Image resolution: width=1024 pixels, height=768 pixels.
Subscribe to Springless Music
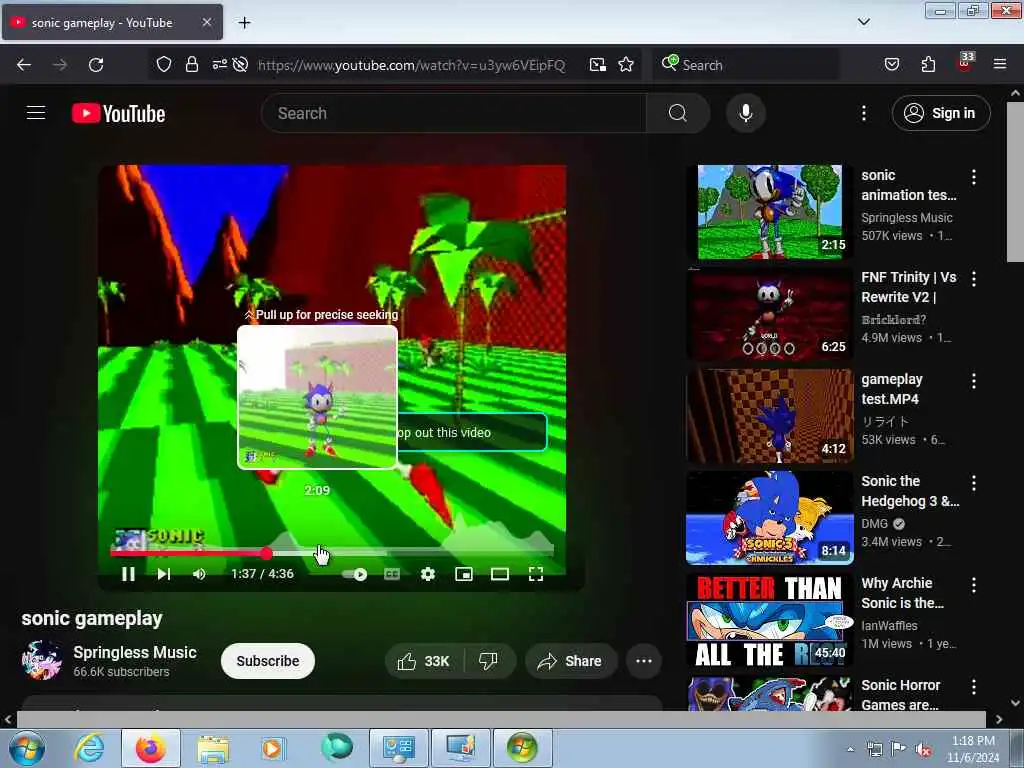(x=268, y=661)
